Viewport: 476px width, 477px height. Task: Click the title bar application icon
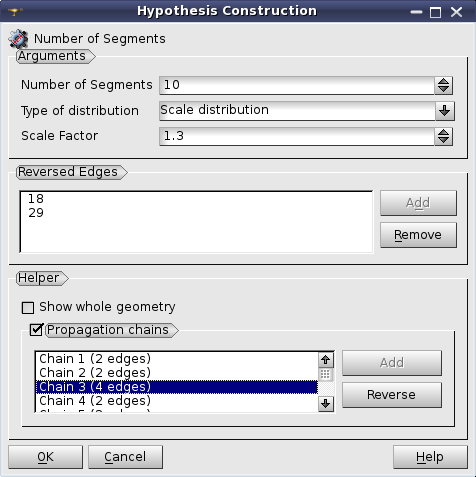click(x=15, y=12)
